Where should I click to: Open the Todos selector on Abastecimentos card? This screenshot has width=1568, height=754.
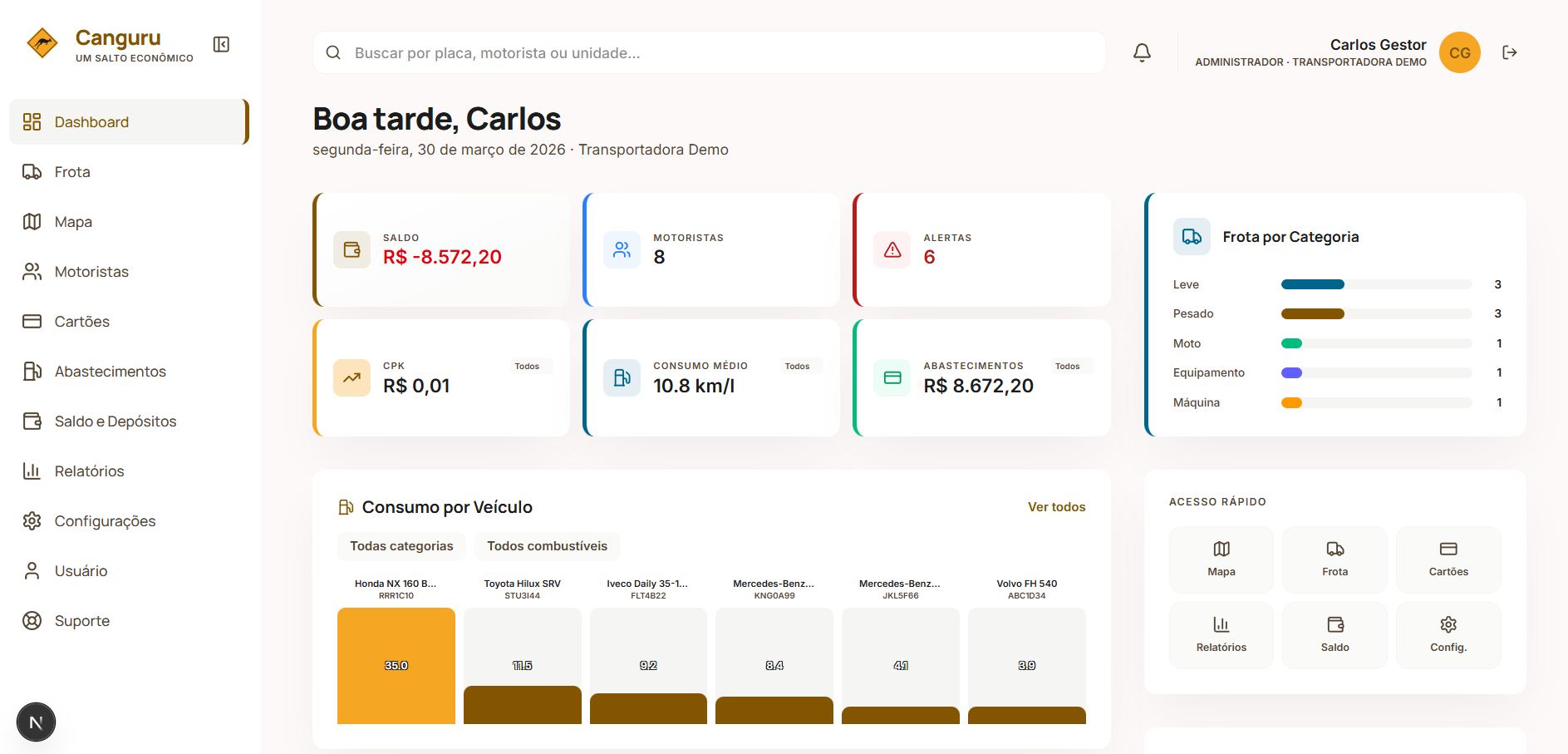[x=1069, y=366]
